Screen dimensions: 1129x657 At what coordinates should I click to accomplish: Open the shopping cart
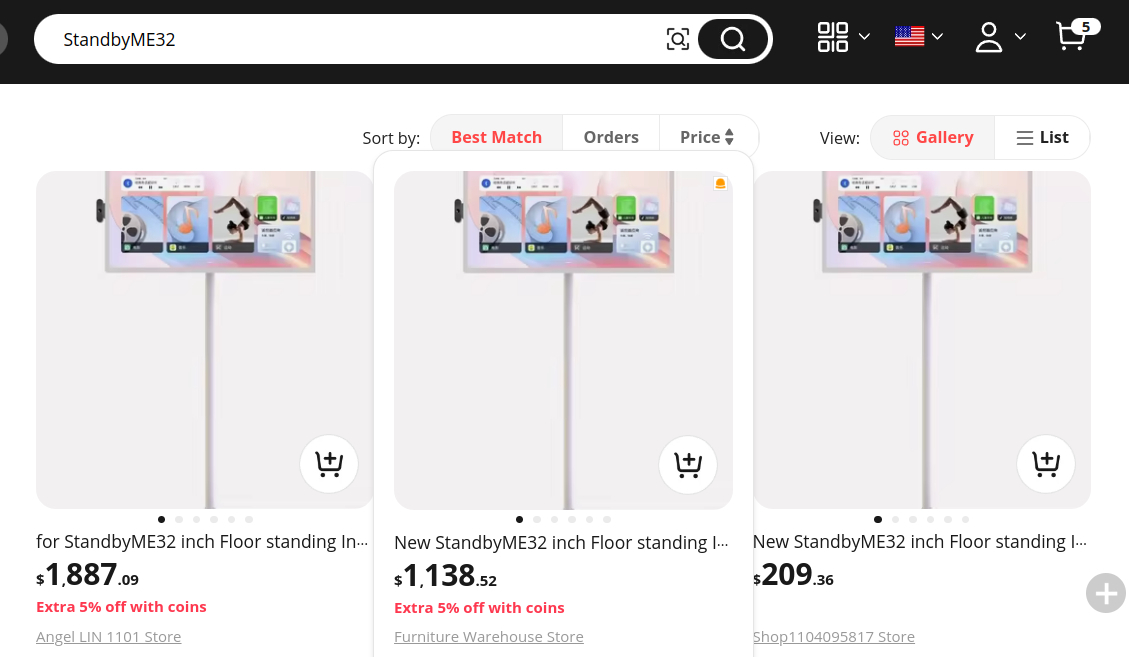1072,37
